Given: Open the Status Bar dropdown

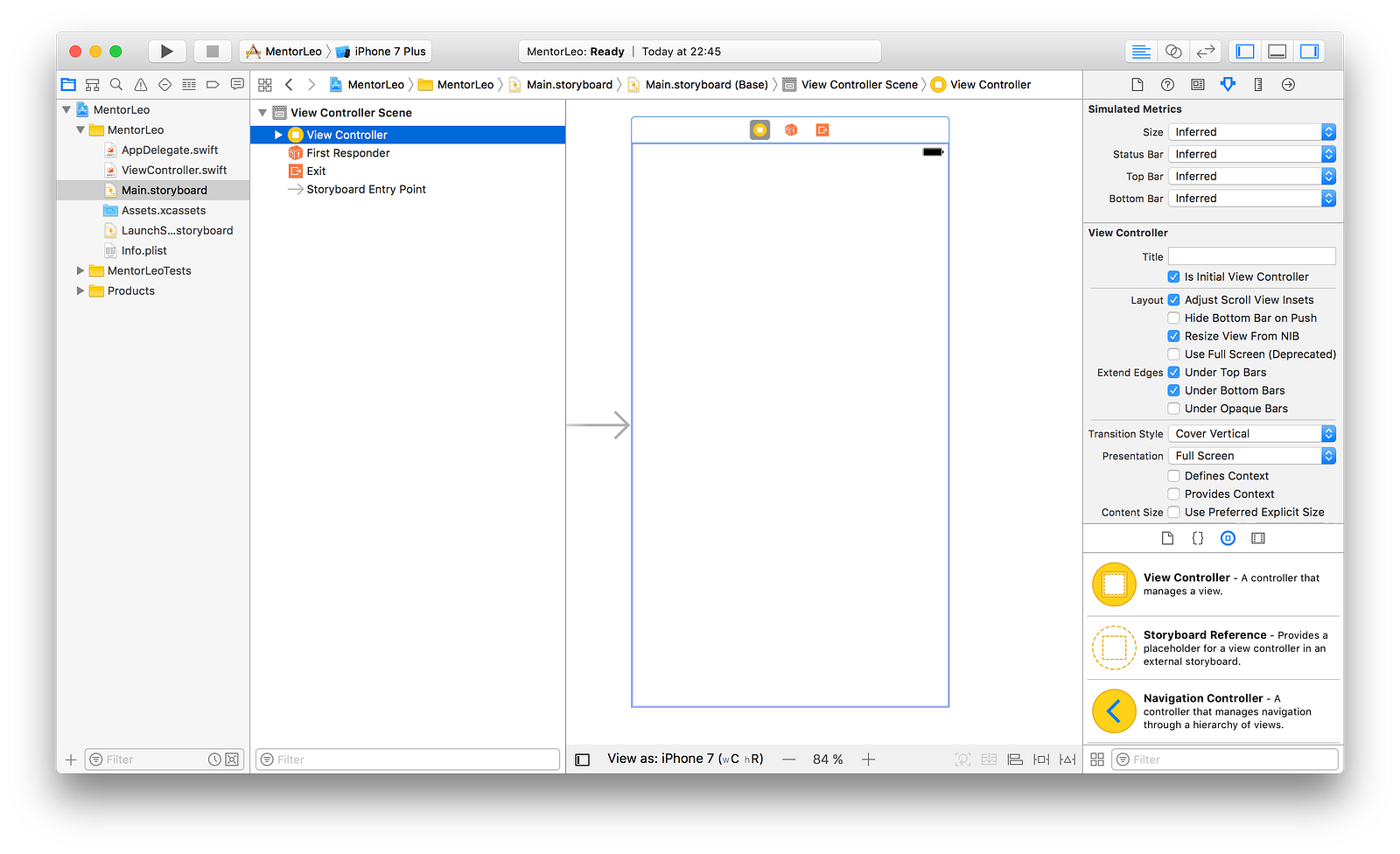Looking at the screenshot, I should 1252,154.
